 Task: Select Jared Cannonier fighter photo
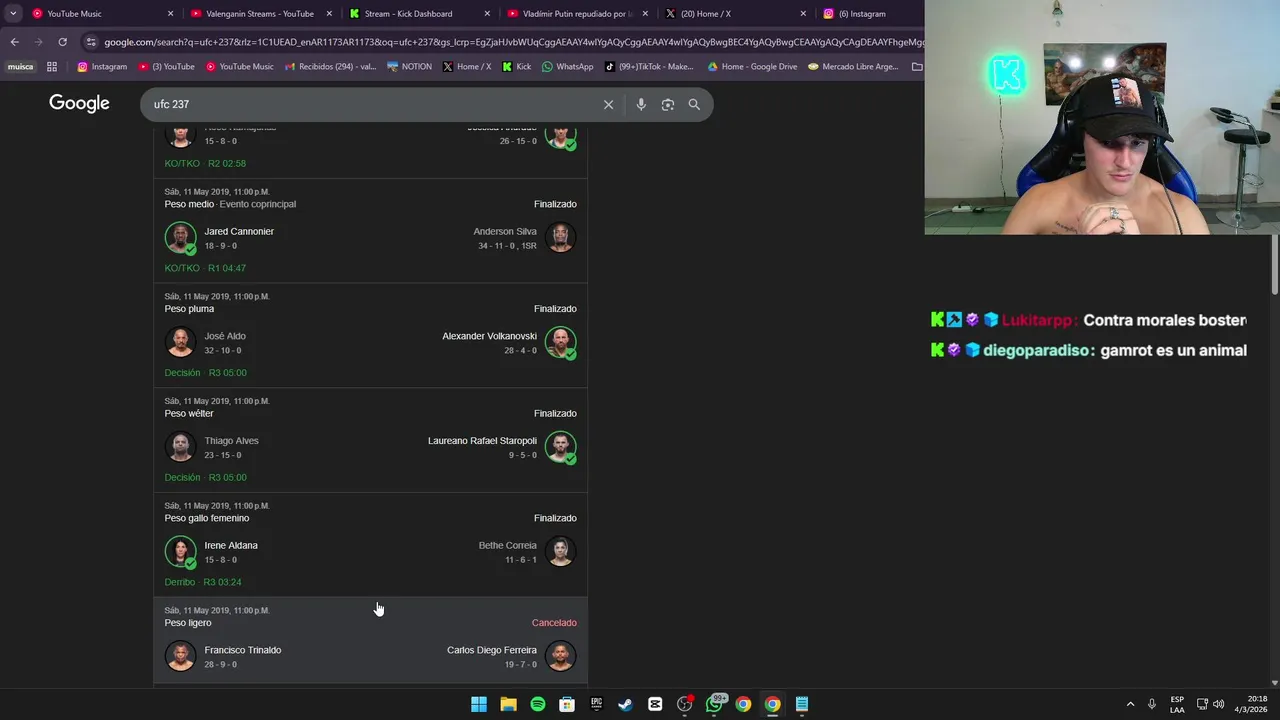coord(181,238)
